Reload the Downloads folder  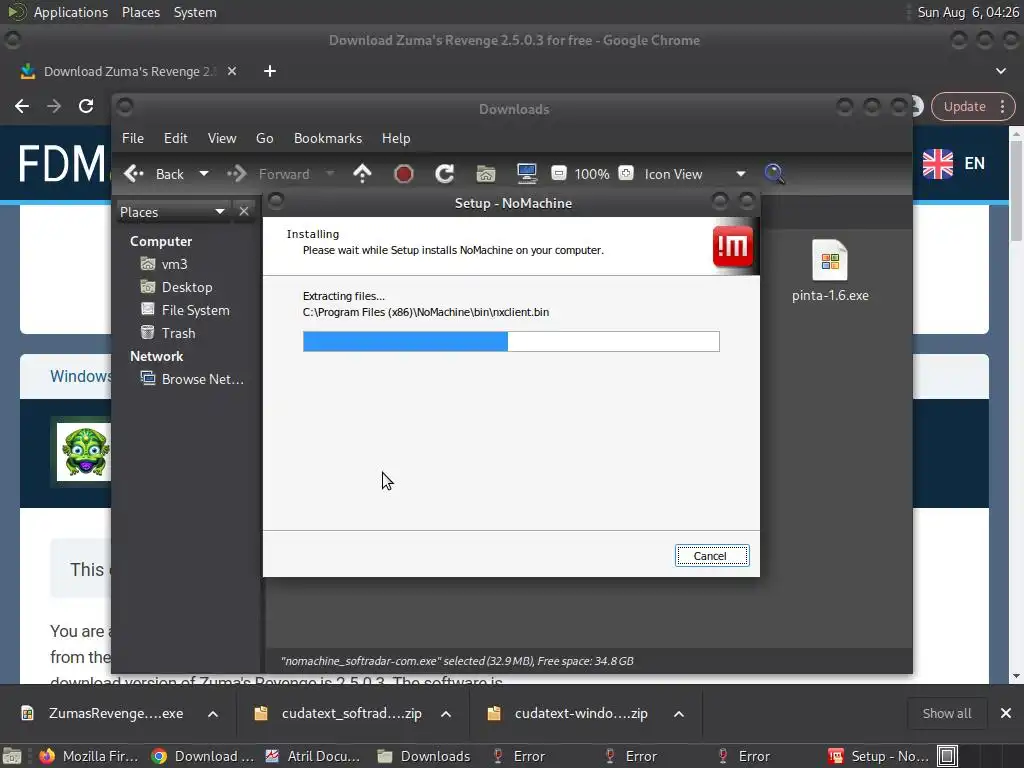click(x=445, y=174)
